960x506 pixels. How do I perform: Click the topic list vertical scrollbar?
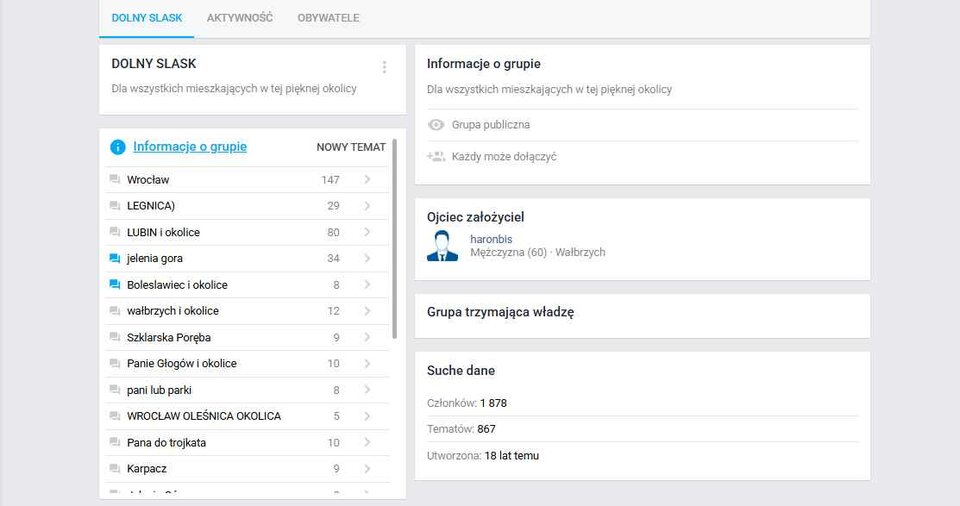[396, 240]
